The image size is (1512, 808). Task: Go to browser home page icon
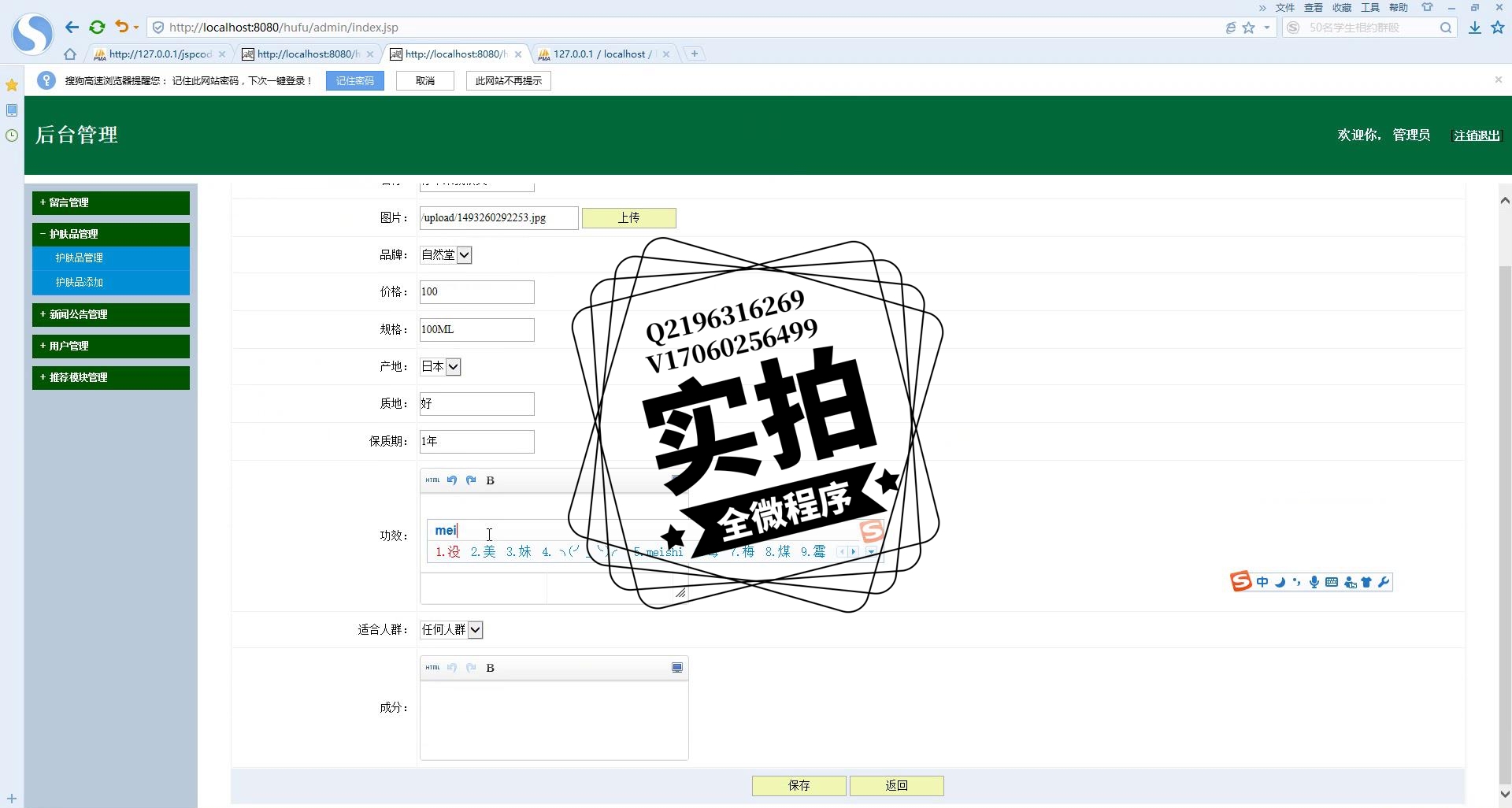pyautogui.click(x=70, y=54)
